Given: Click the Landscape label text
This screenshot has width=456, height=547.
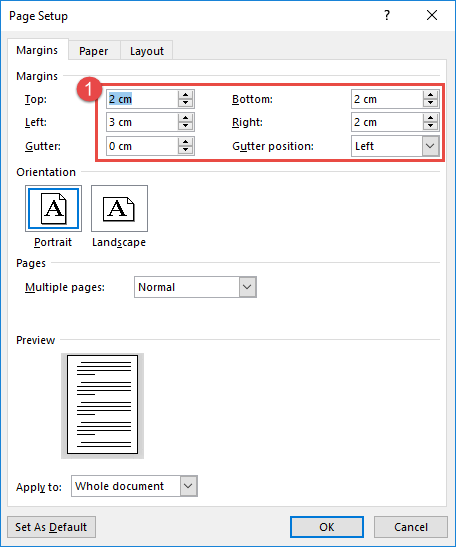Looking at the screenshot, I should [x=119, y=242].
